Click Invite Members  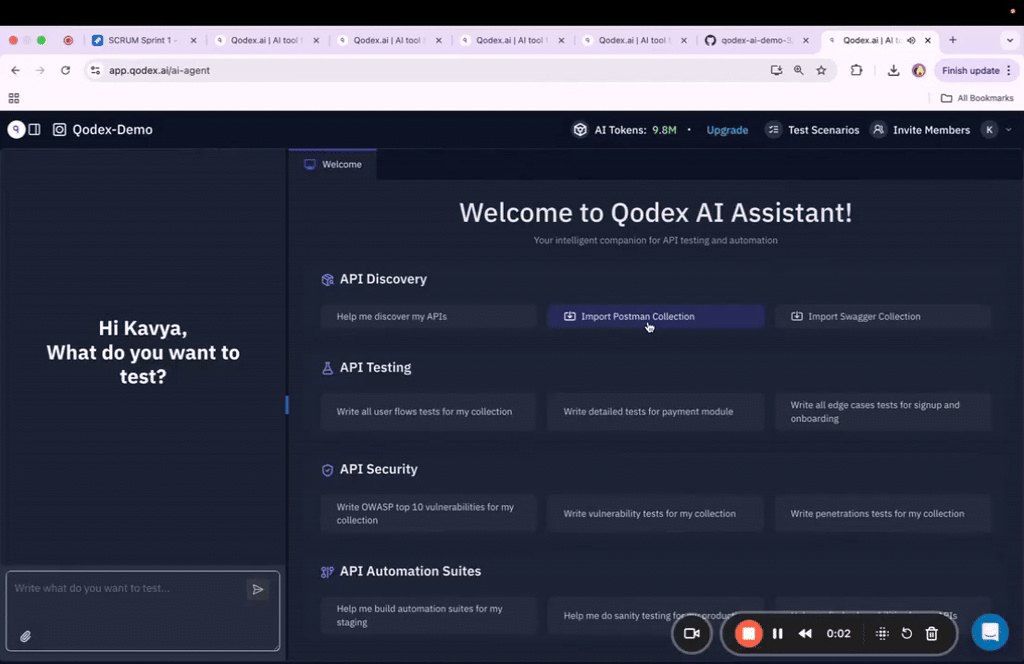(921, 130)
